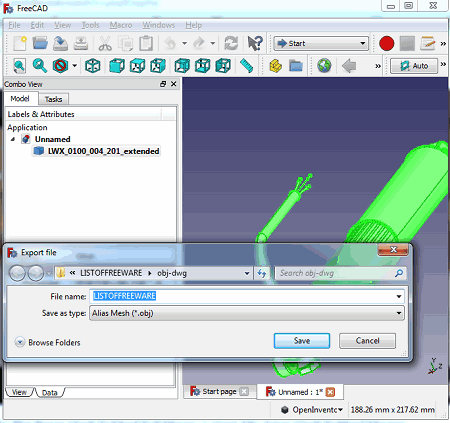Set the rear view cube icon
Screen dimensions: 450x423
(182, 66)
